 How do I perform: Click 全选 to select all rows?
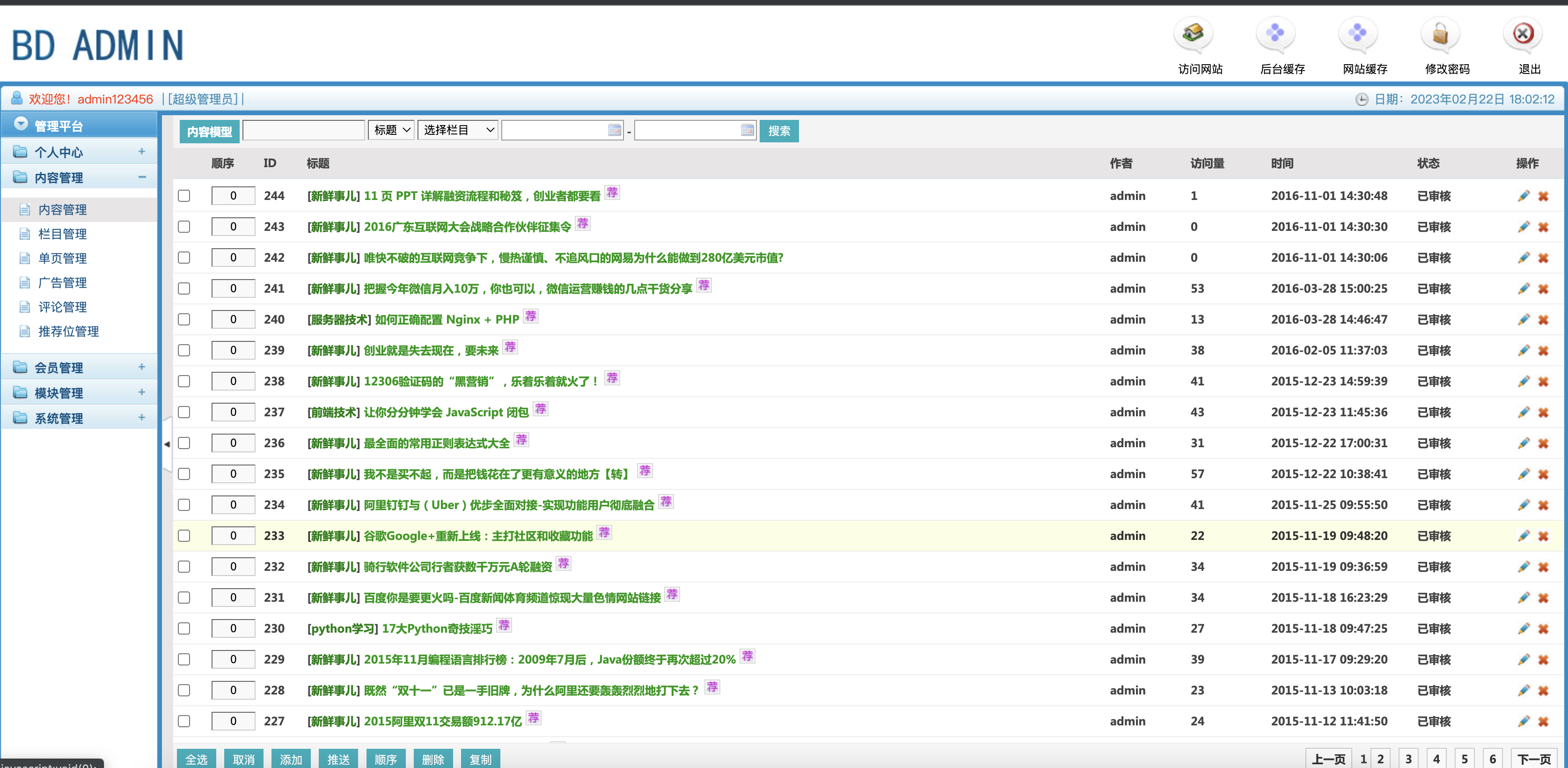click(197, 759)
